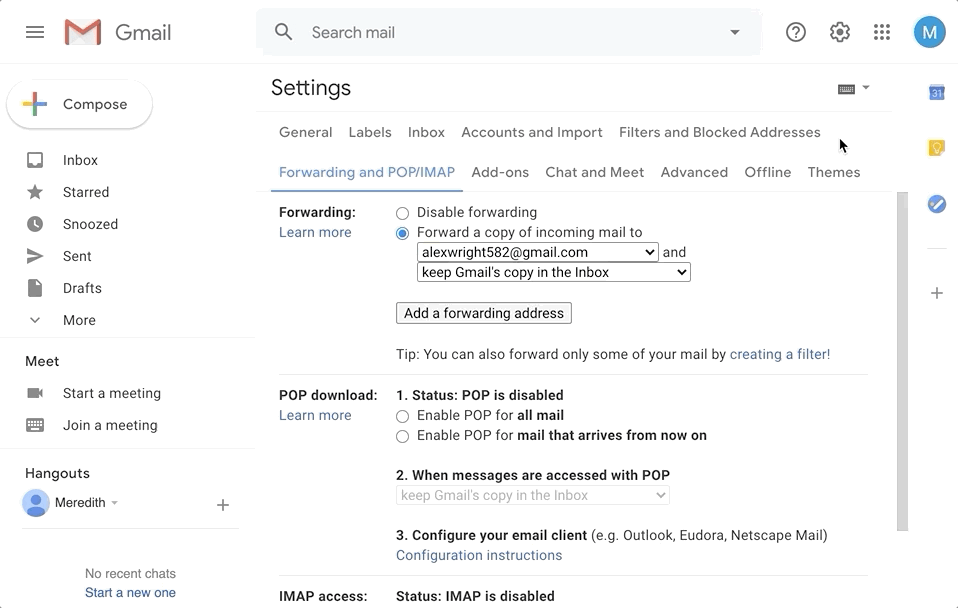Expand the input tools dropdown arrow
The image size is (958, 608).
click(866, 88)
